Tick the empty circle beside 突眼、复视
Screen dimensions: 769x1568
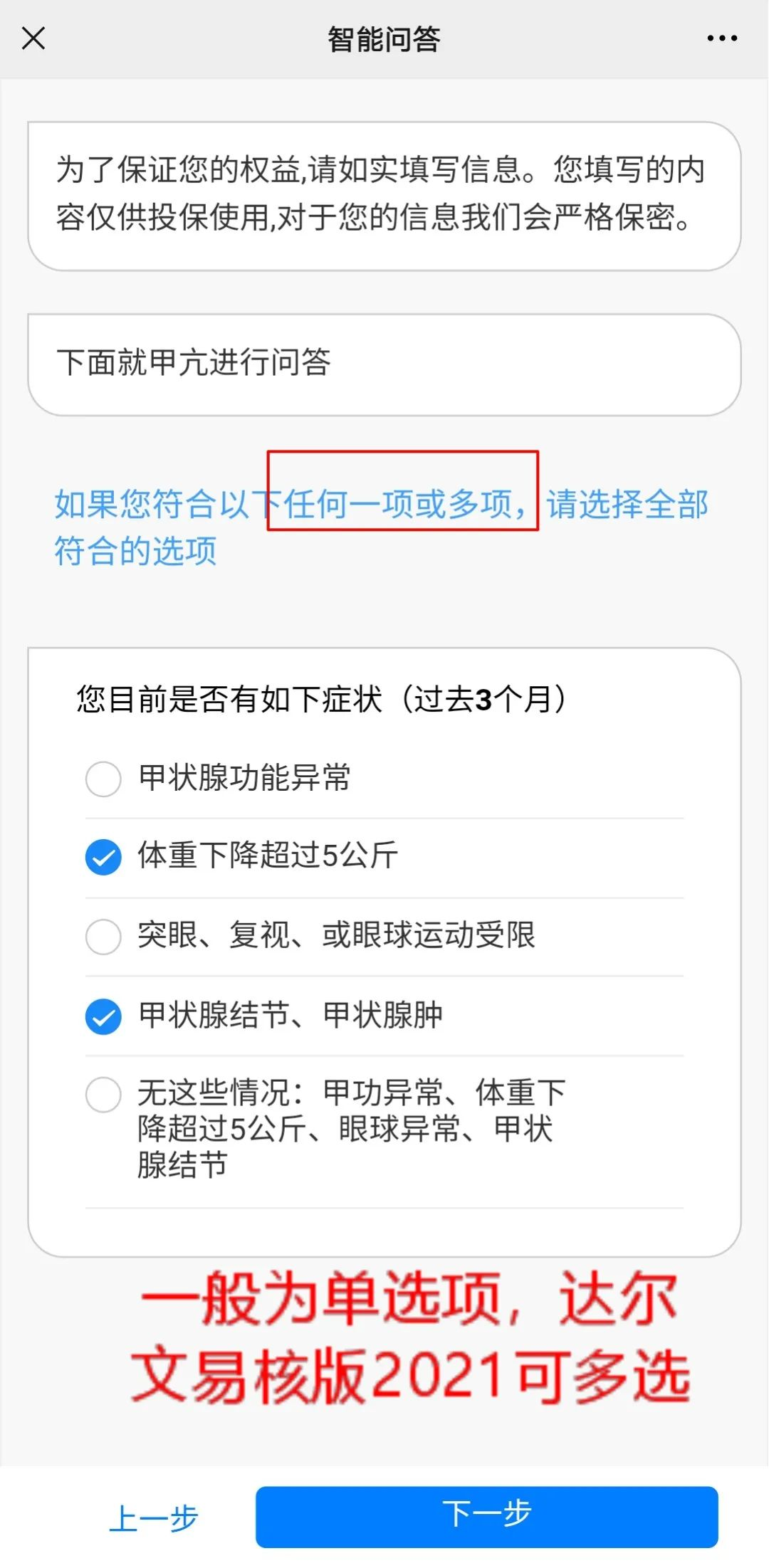(x=103, y=936)
